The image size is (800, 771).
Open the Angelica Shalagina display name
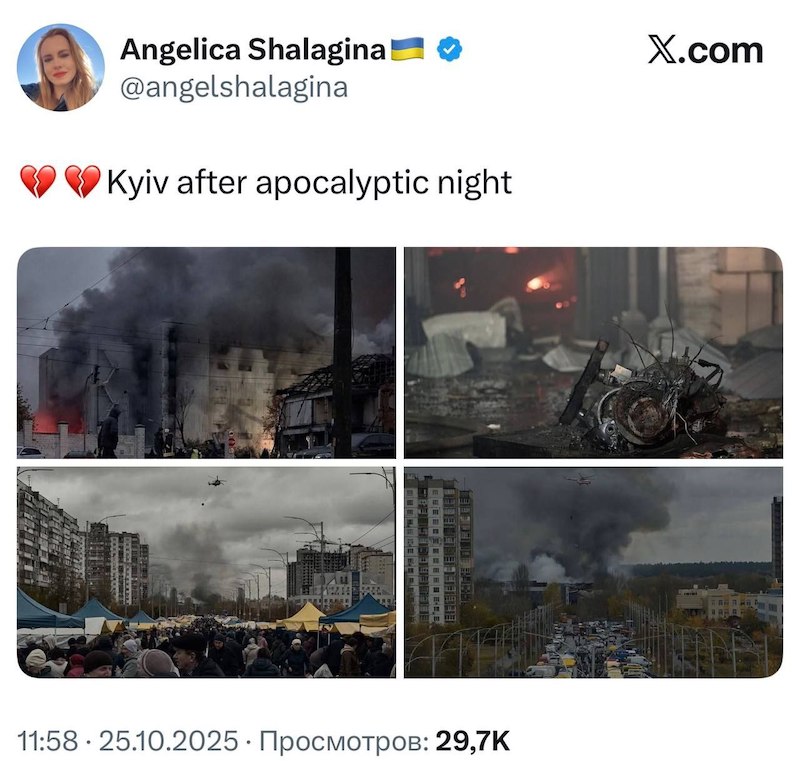253,49
